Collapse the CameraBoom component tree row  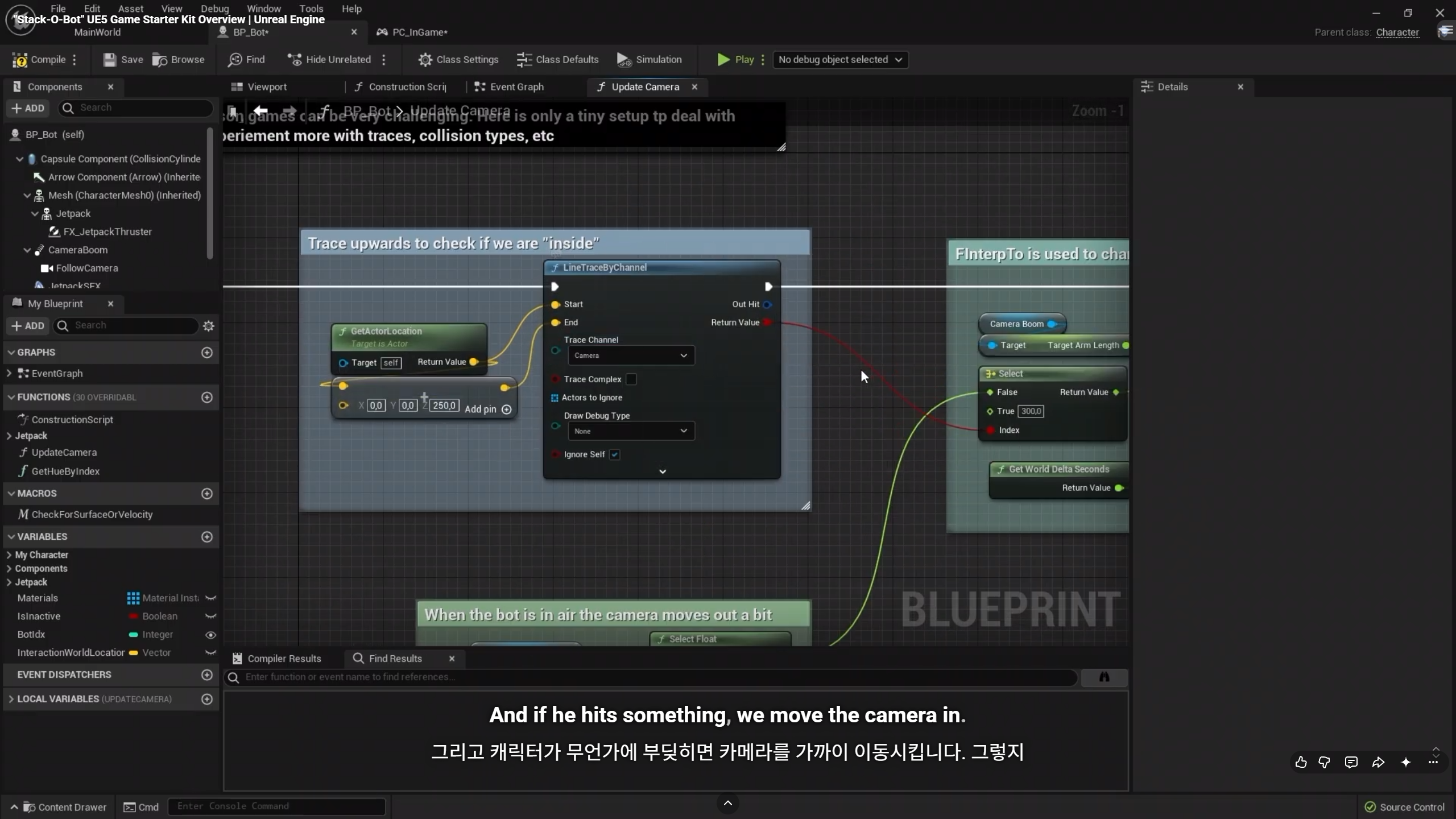point(27,250)
